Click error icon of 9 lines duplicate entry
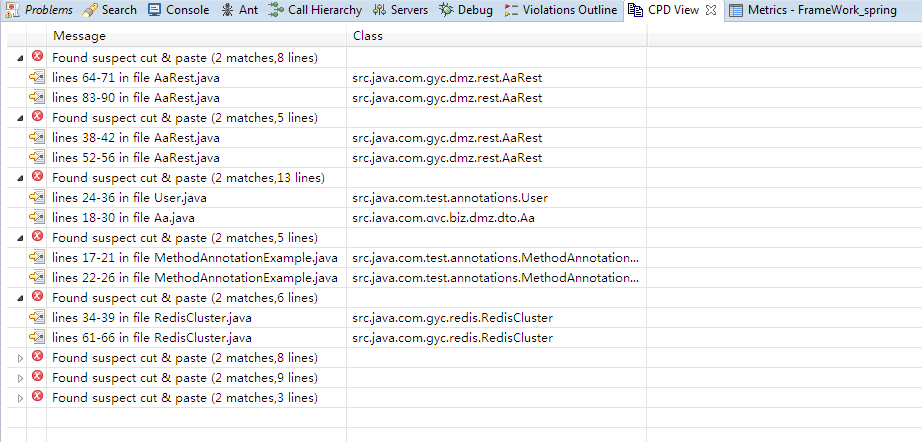Viewport: 922px width, 442px height. tap(38, 376)
